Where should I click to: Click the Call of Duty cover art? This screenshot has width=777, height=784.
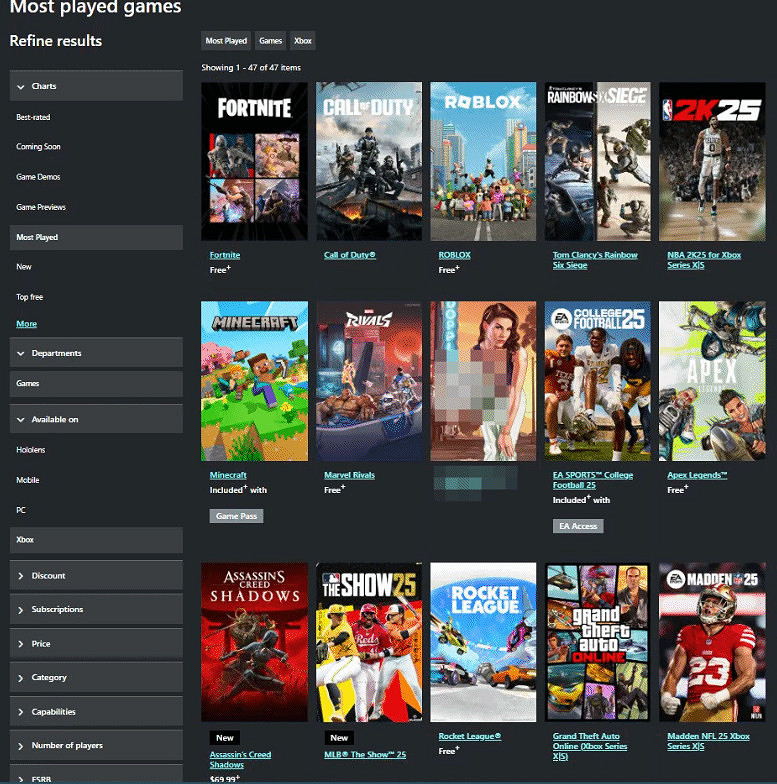point(368,161)
